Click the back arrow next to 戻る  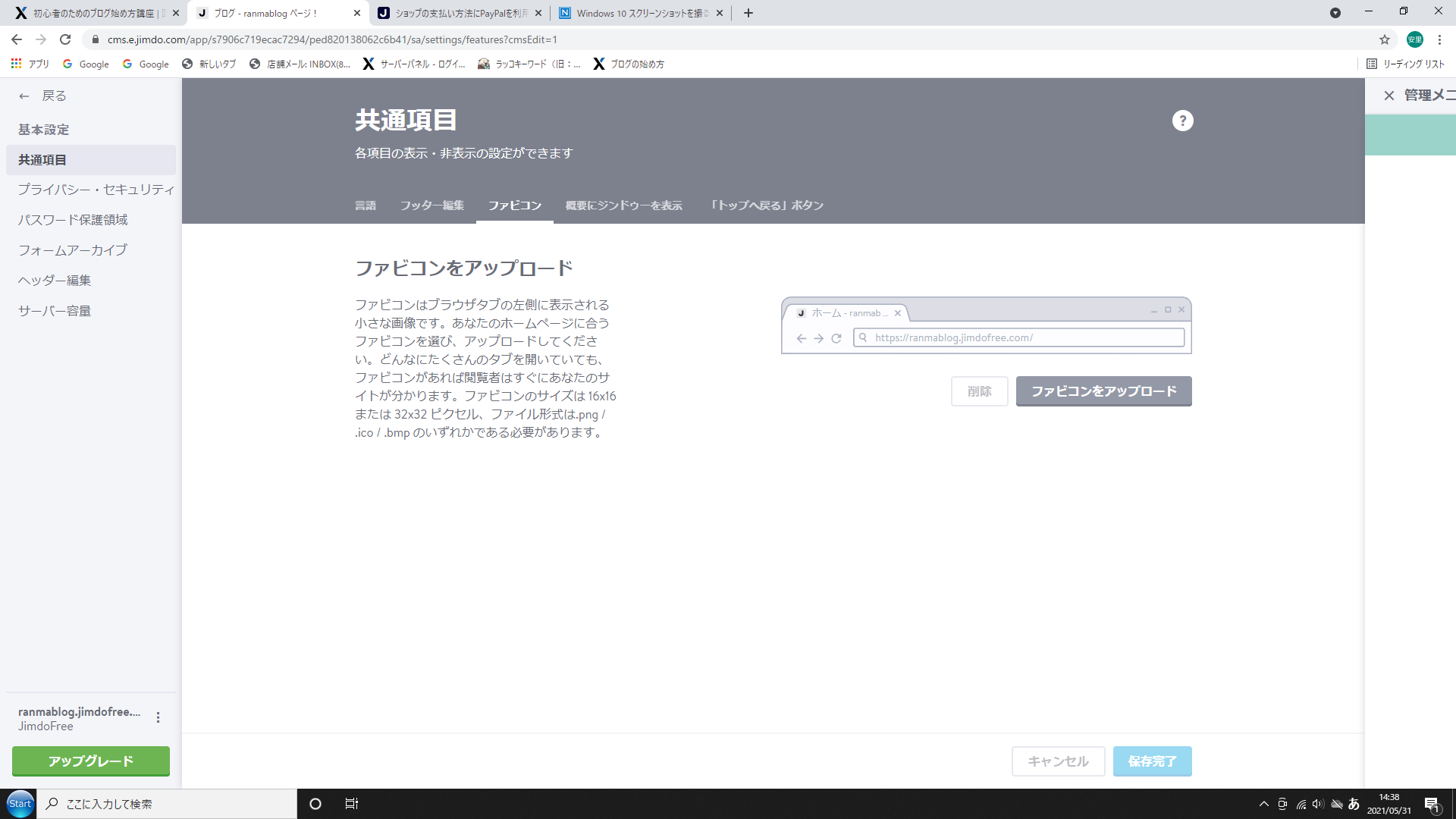24,96
